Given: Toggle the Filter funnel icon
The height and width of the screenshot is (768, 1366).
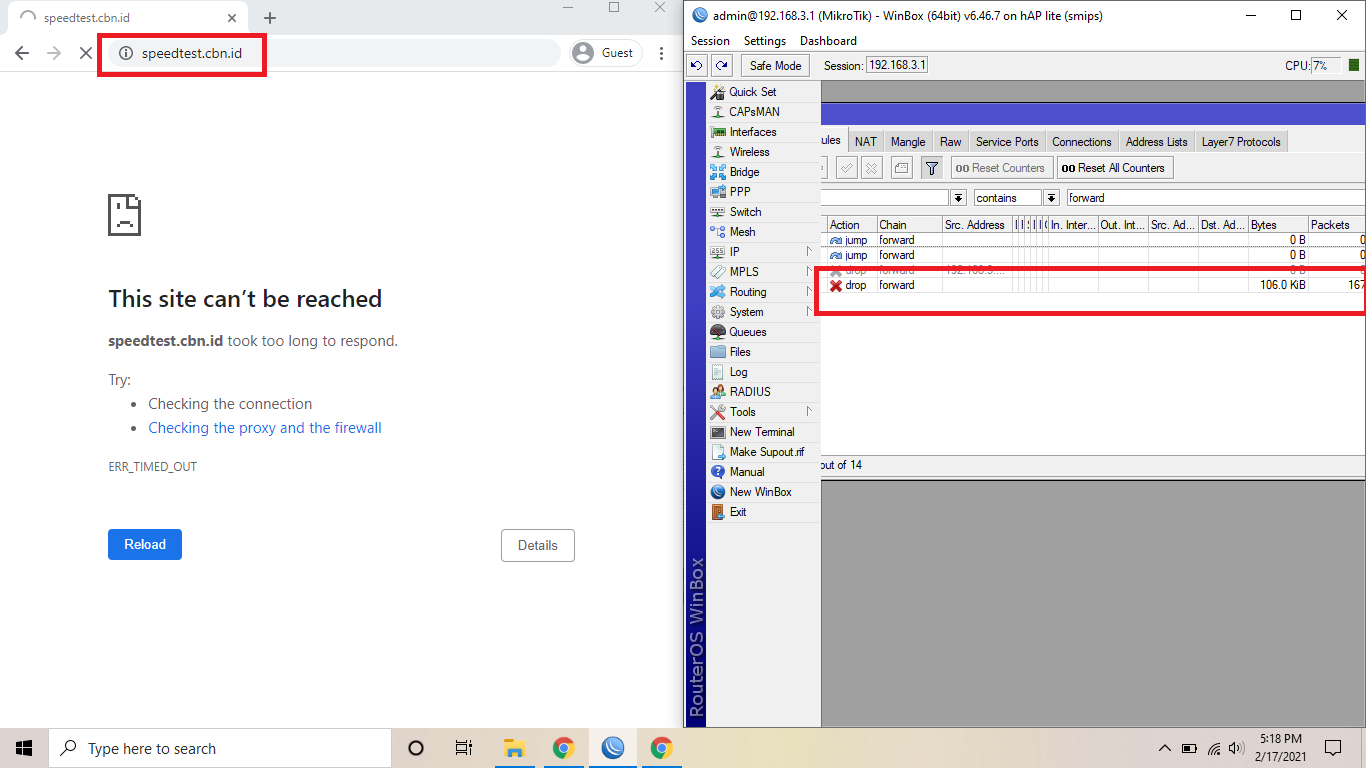Looking at the screenshot, I should 931,168.
